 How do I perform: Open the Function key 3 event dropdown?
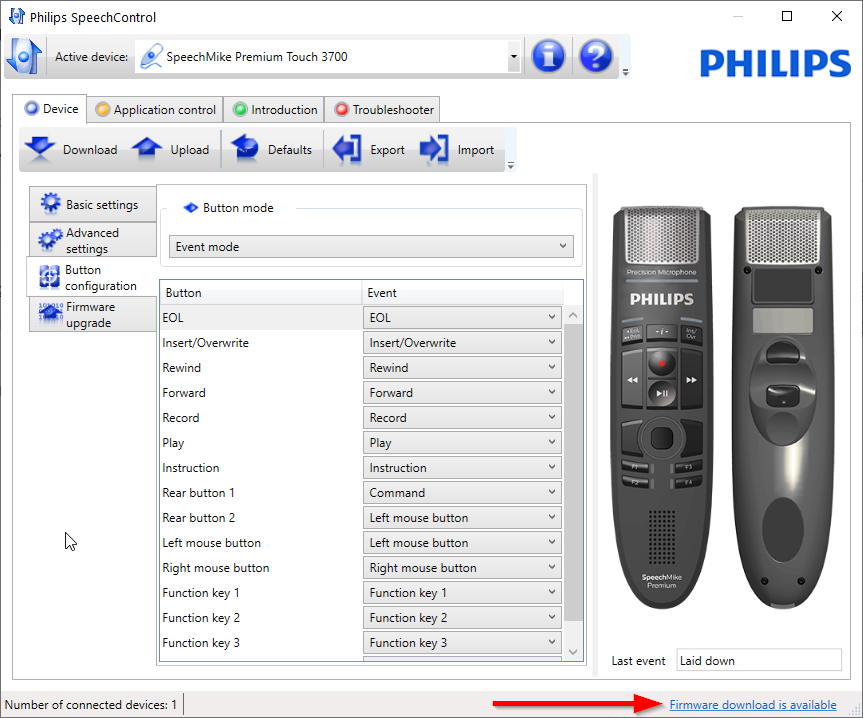[x=462, y=643]
